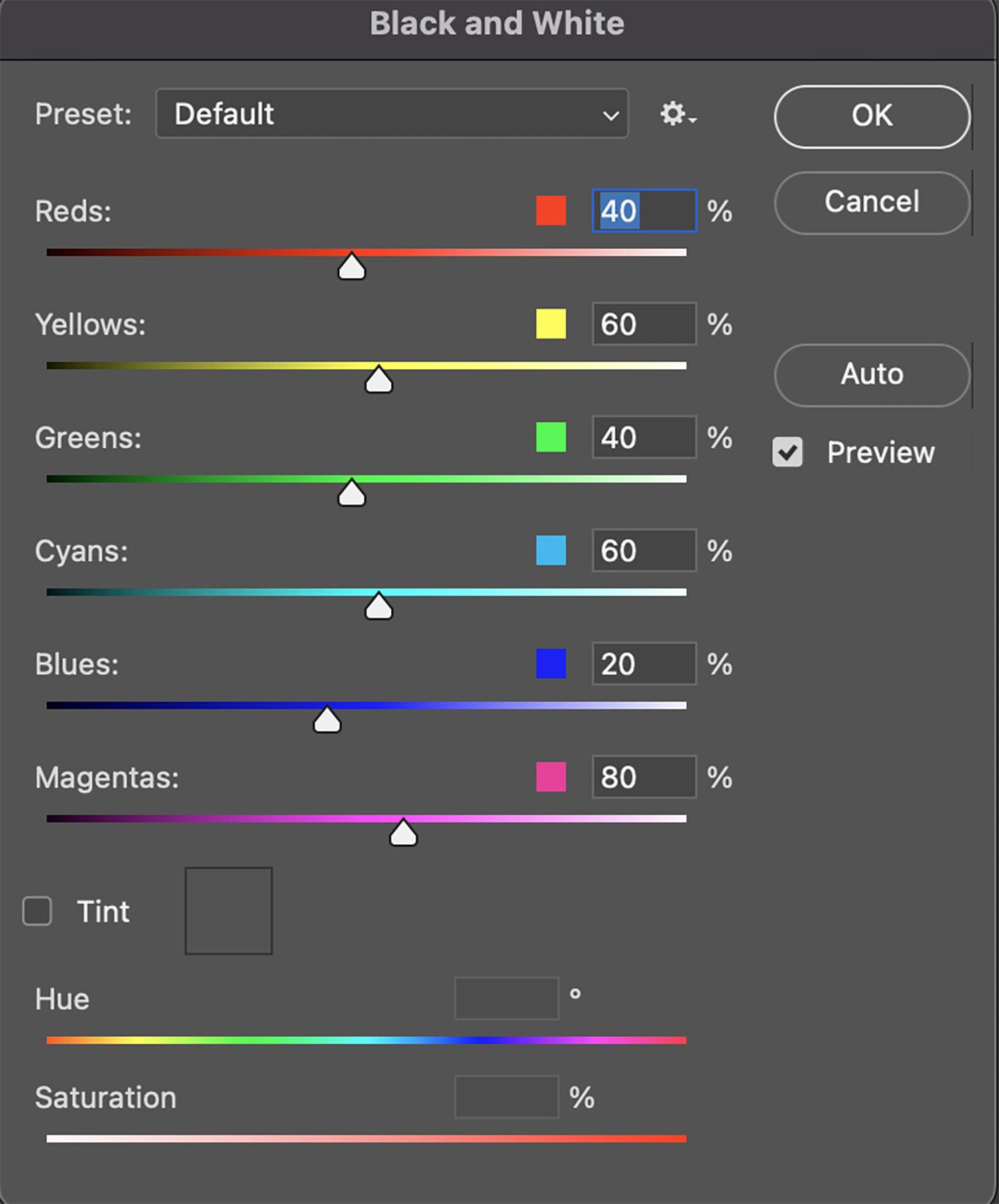
Task: Click the Greens percentage input field
Action: tap(643, 437)
